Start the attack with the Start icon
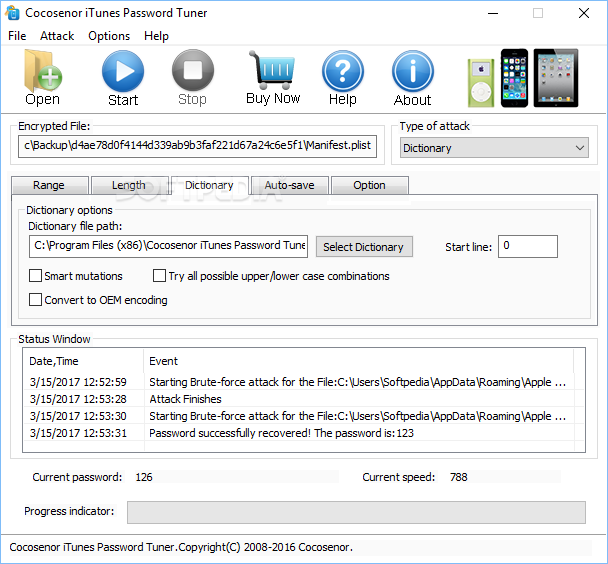Screen dimensions: 608x564 [123, 71]
